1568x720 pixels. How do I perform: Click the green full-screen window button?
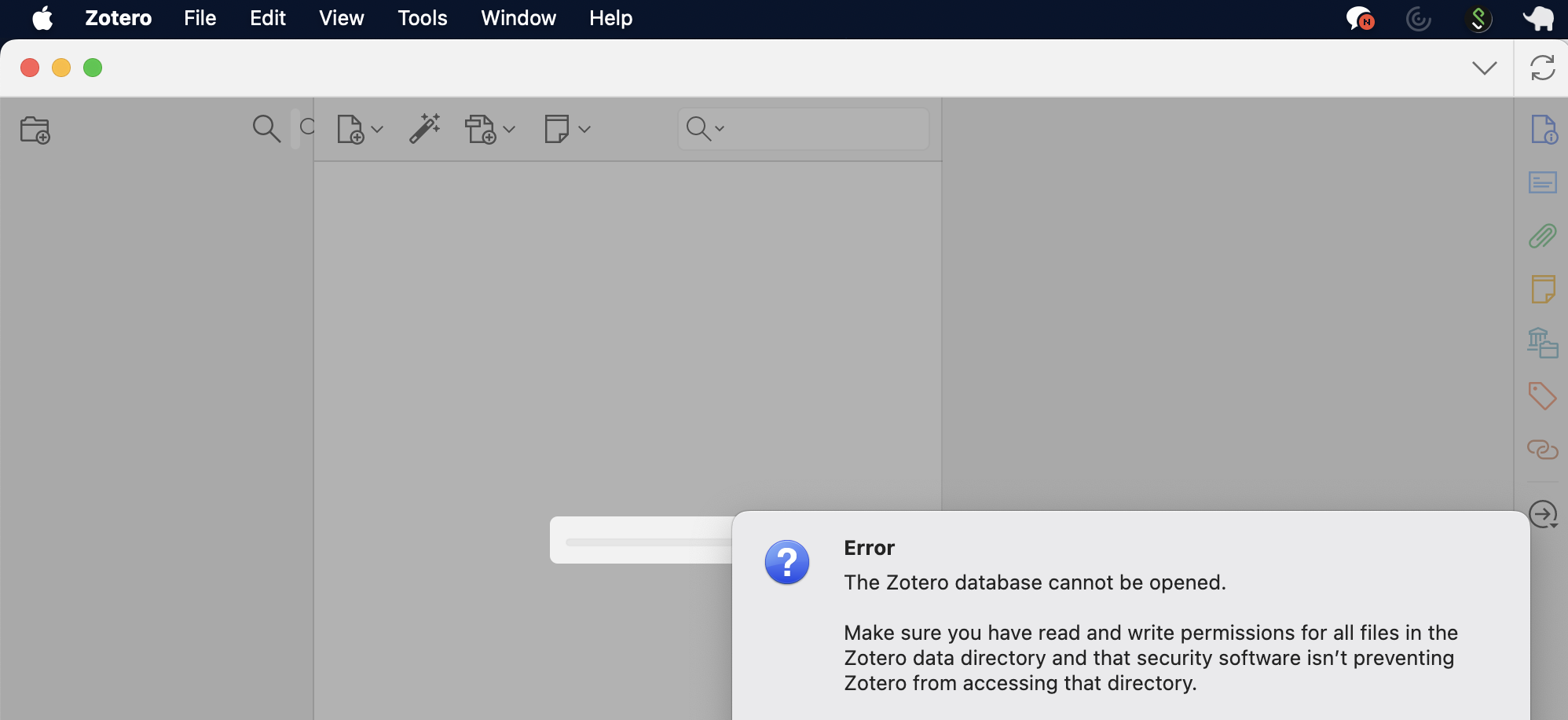point(93,68)
